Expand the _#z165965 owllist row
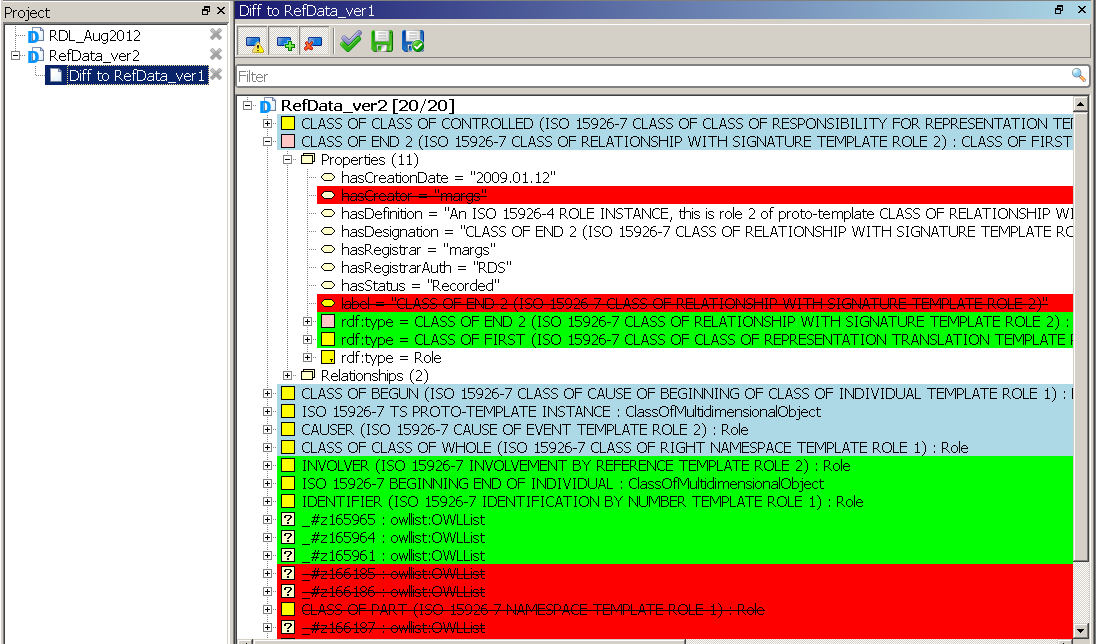Viewport: 1096px width, 644px height. pos(267,520)
